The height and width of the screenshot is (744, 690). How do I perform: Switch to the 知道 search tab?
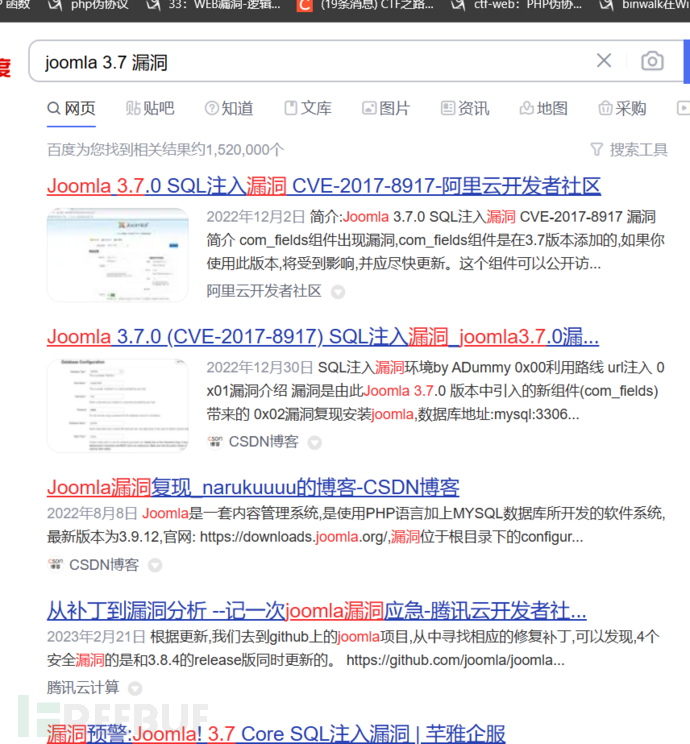[x=228, y=108]
